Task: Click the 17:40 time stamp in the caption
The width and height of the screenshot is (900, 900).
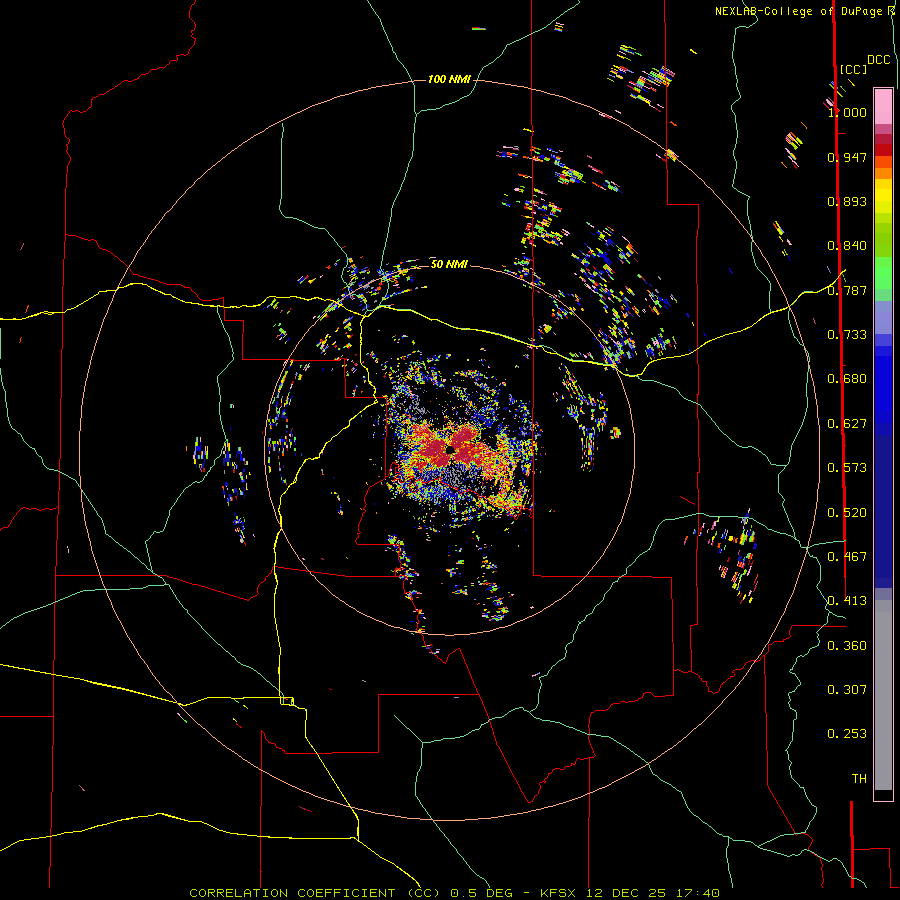Action: click(697, 893)
